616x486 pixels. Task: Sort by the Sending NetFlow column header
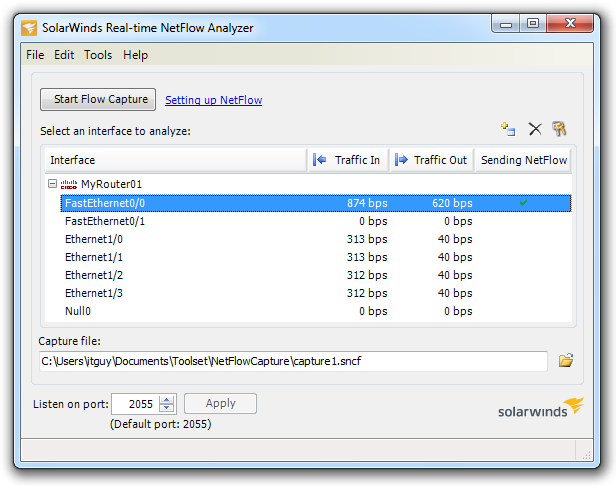pos(524,160)
